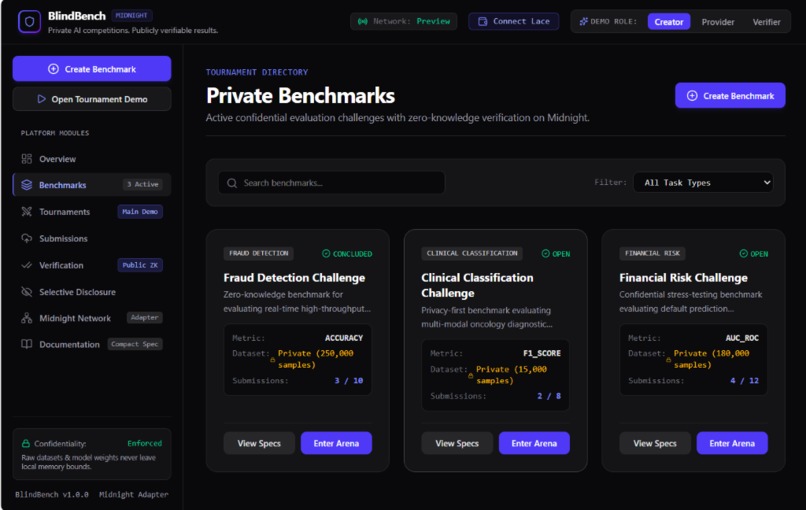Switch demo role to Provider
Image resolution: width=806 pixels, height=510 pixels.
(718, 22)
